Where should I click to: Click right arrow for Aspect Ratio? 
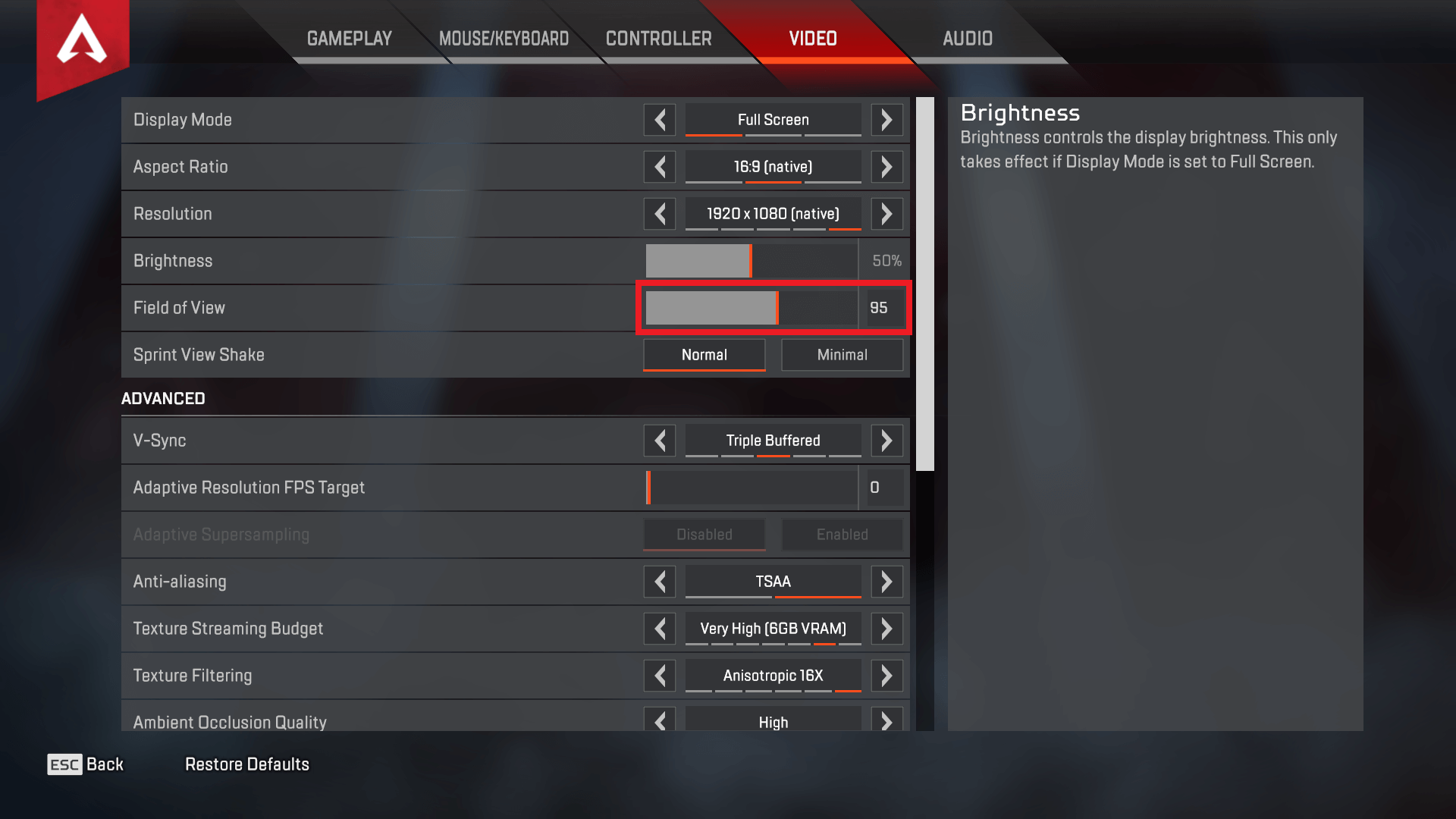[x=886, y=167]
